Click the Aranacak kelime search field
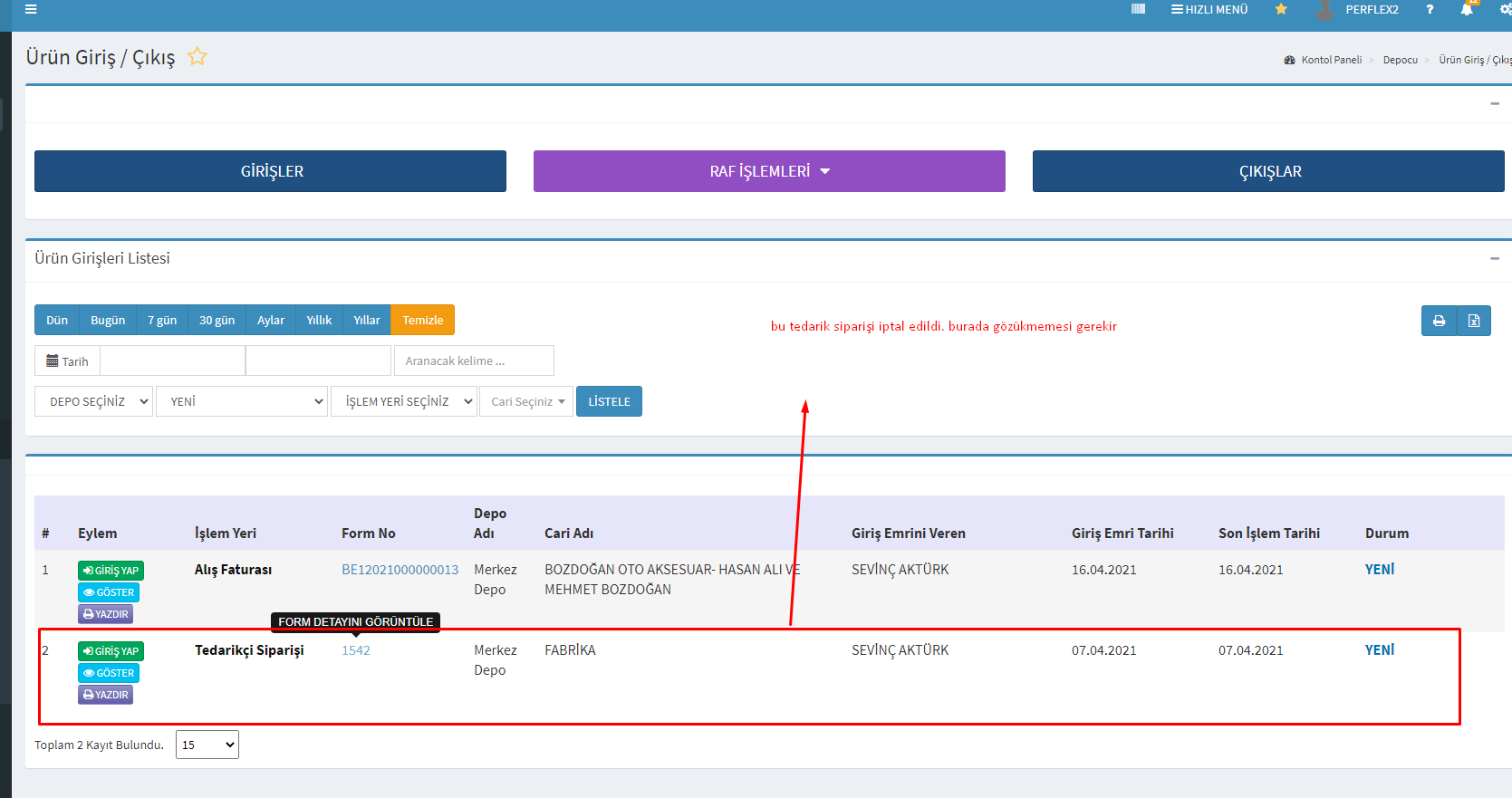The image size is (1512, 798). pos(474,361)
